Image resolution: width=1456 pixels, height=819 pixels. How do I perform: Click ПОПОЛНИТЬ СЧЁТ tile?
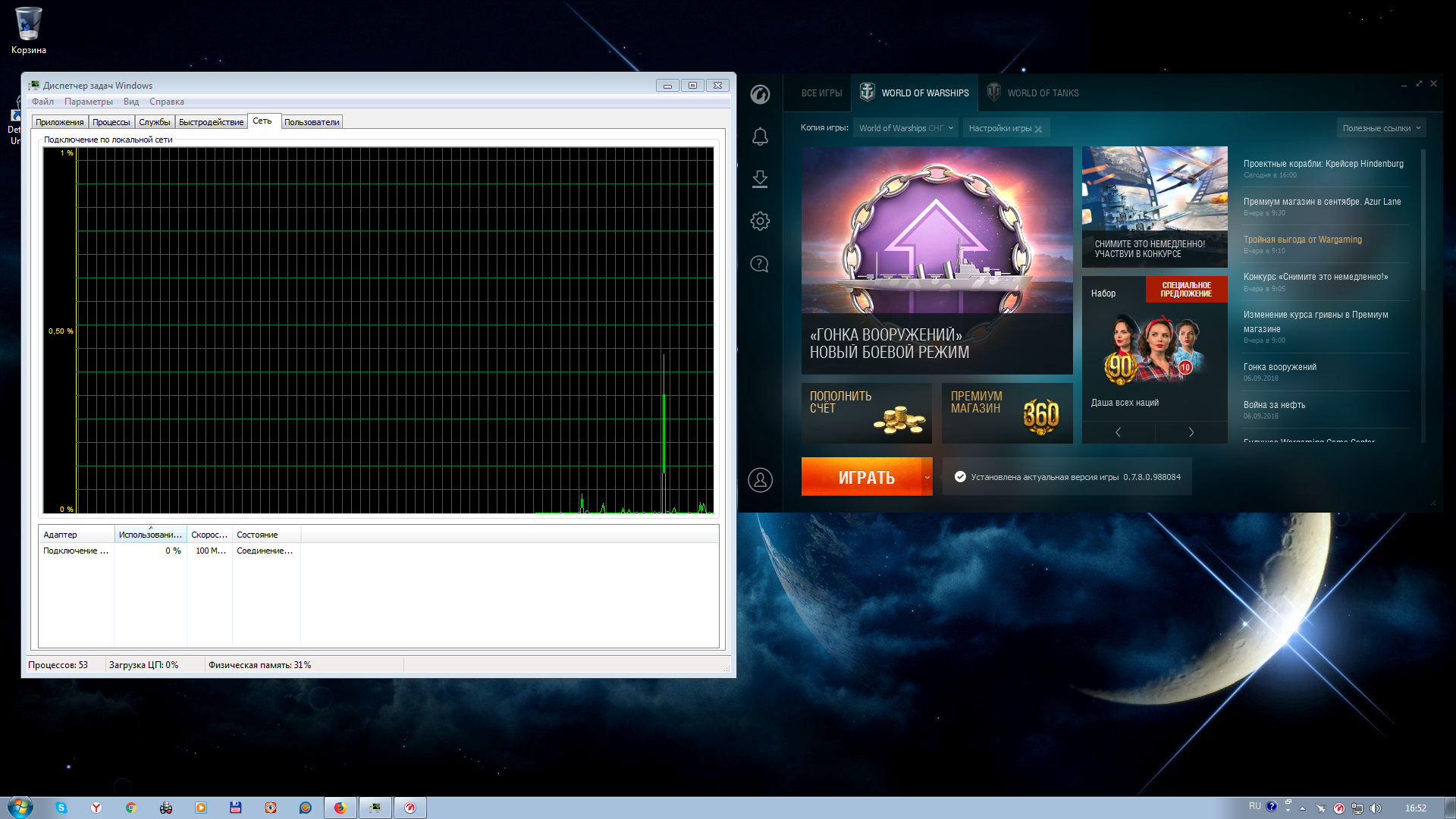click(866, 413)
